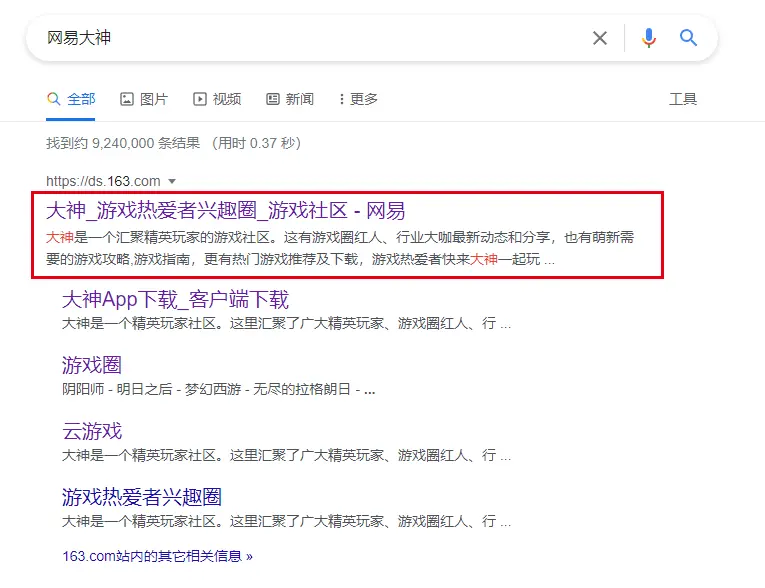765x588 pixels.
Task: Switch to the 新闻 tab
Action: (x=290, y=99)
